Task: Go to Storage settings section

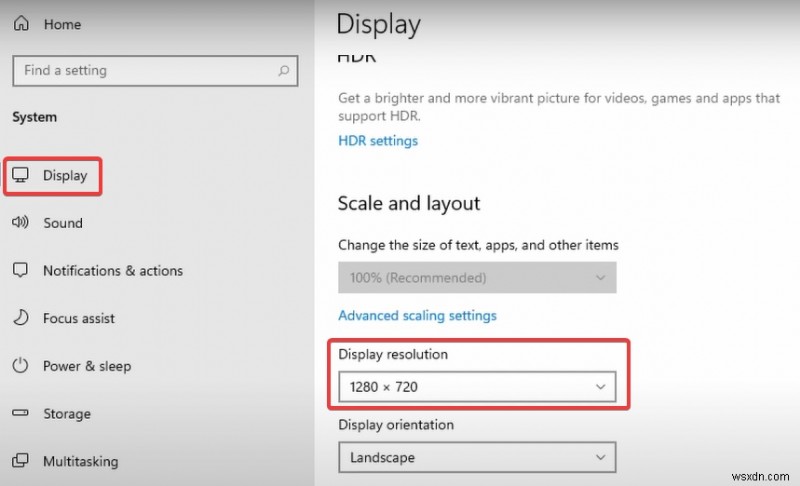Action: 67,414
